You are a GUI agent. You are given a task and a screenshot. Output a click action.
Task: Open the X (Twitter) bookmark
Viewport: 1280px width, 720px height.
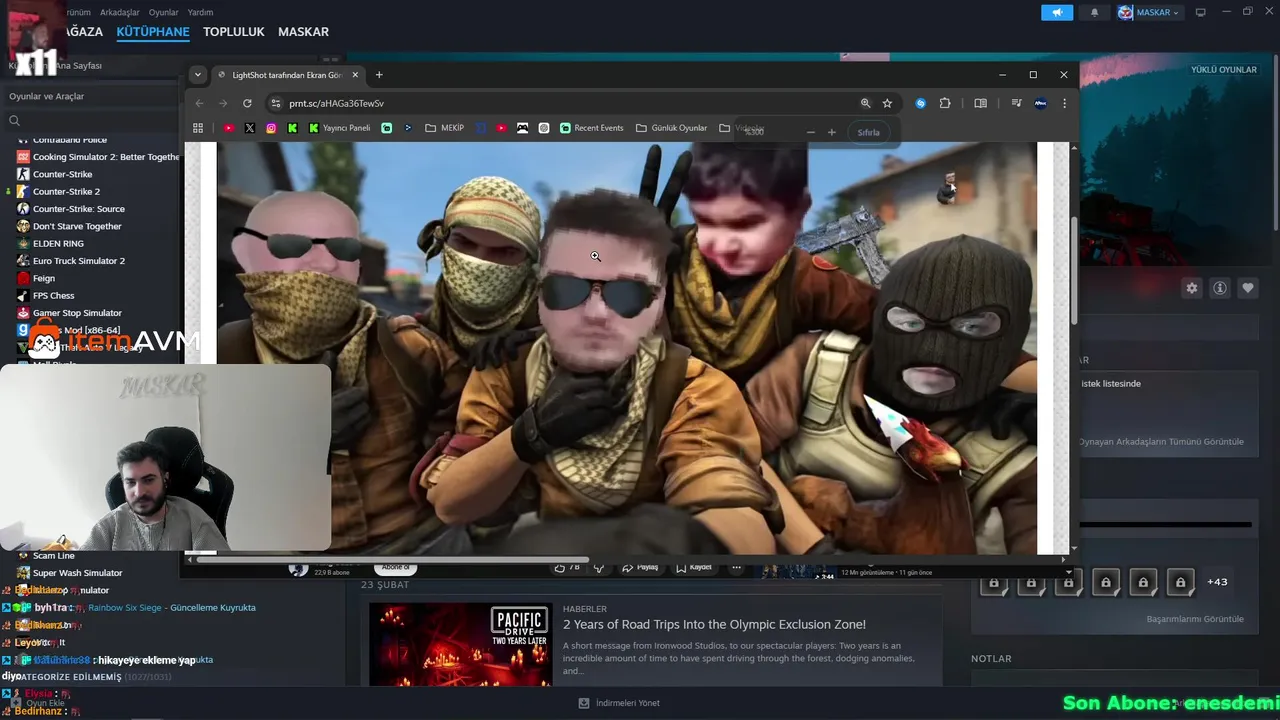tap(250, 128)
